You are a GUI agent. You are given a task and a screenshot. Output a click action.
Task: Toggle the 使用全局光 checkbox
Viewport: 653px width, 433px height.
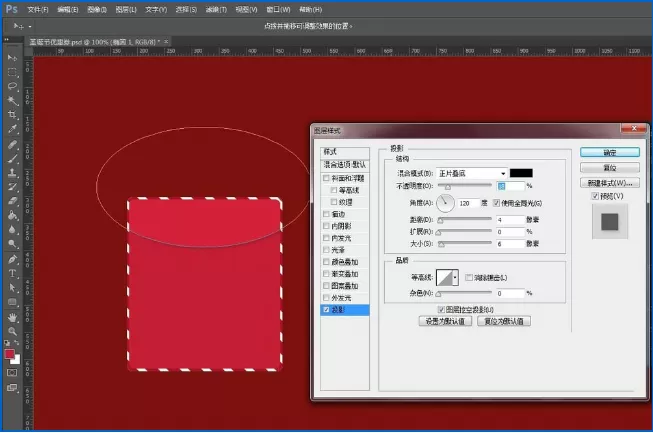click(496, 203)
